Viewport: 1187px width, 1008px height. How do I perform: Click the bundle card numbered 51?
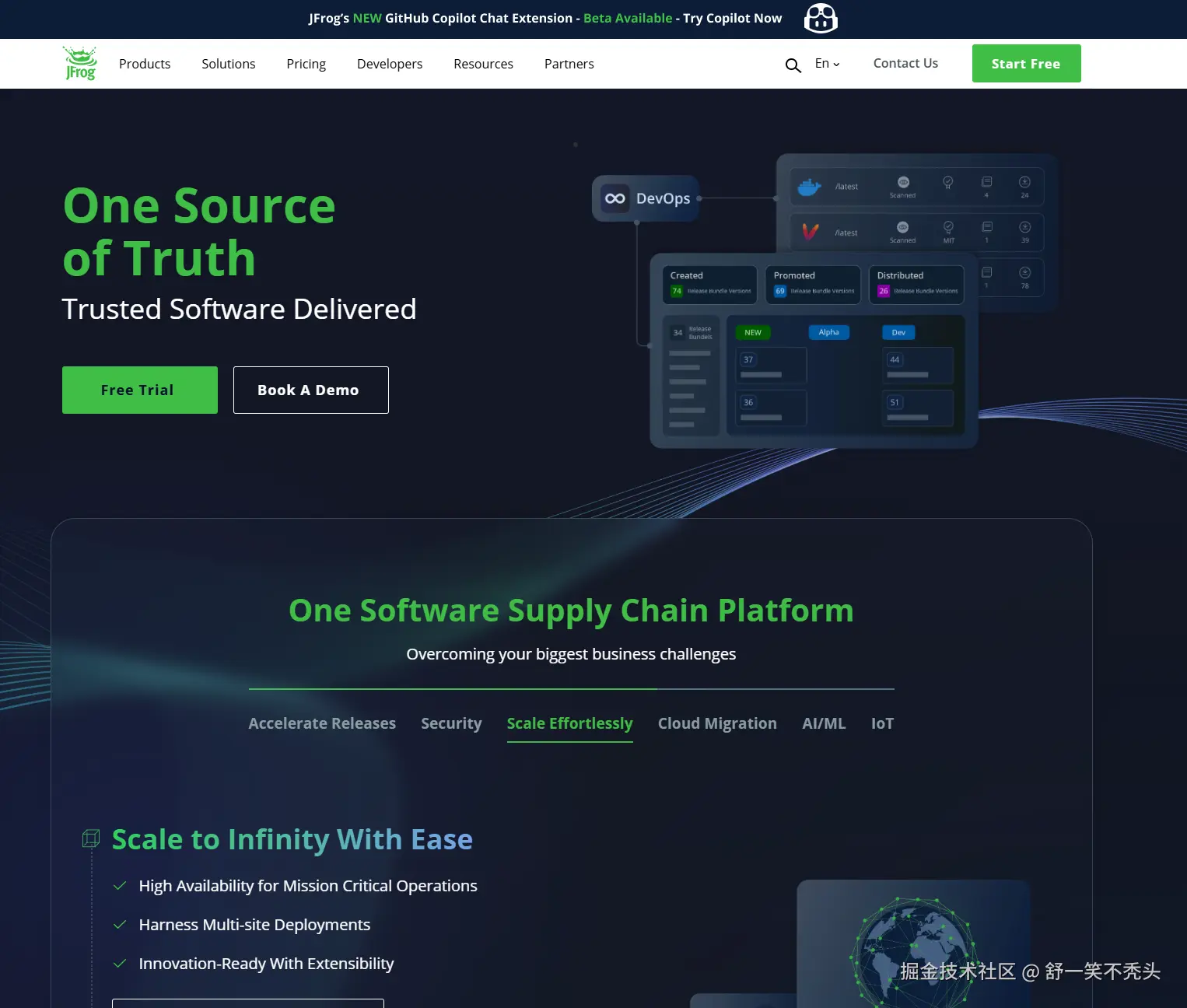click(x=918, y=408)
